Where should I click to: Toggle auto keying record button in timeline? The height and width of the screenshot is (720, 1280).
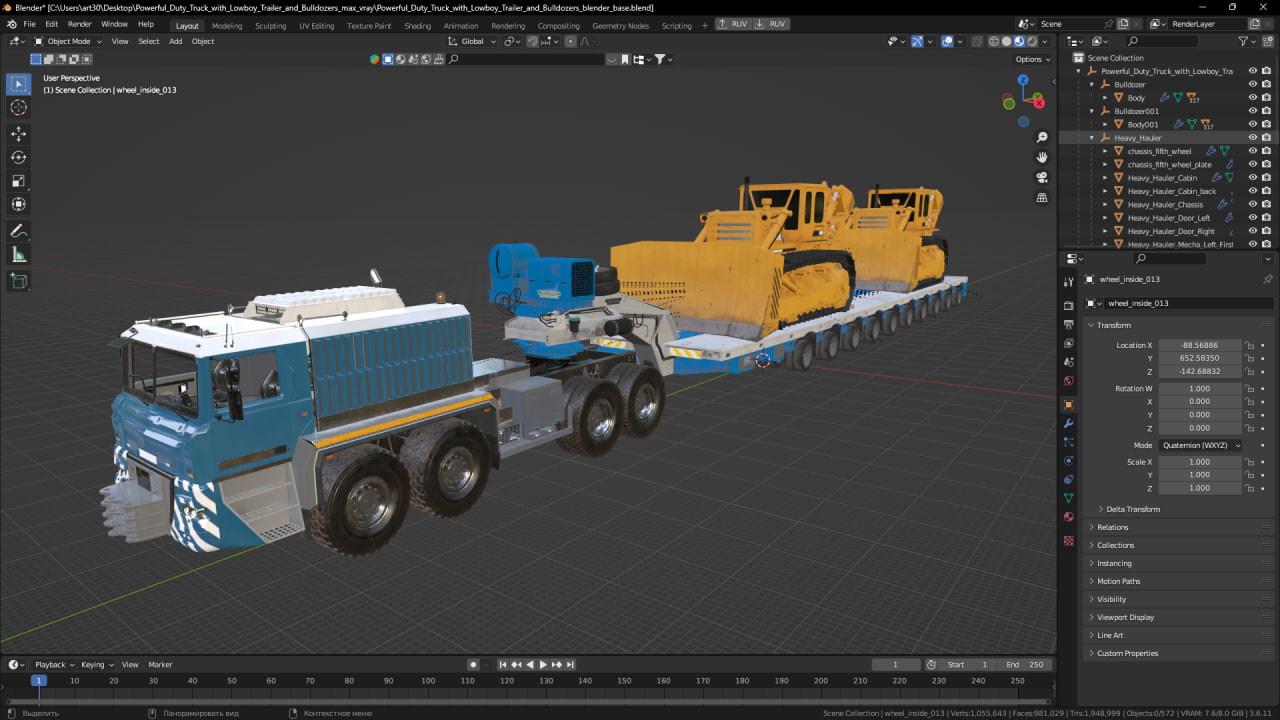point(473,665)
